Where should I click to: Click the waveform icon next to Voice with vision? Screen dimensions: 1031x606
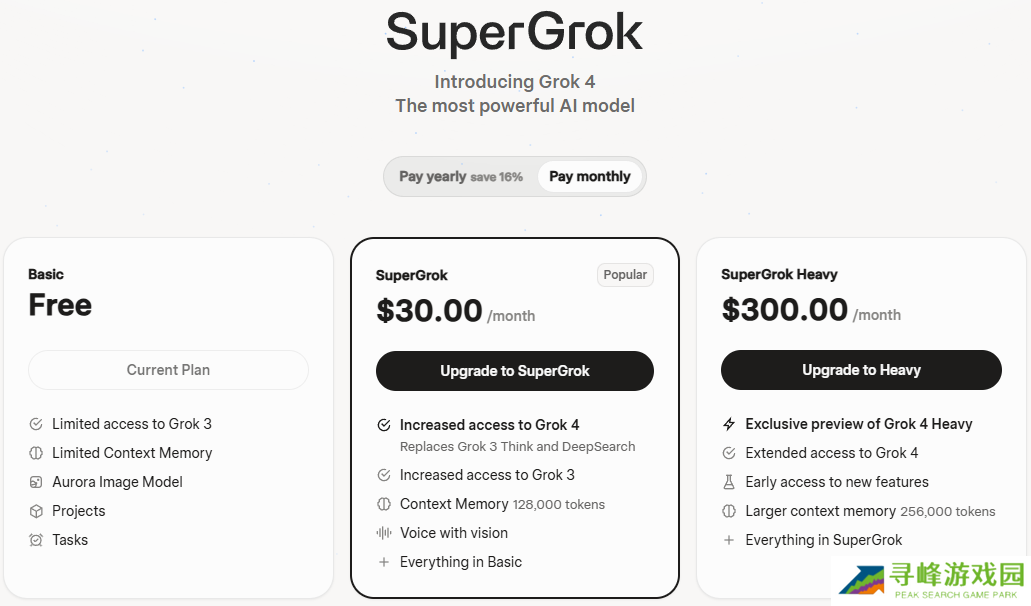click(384, 533)
